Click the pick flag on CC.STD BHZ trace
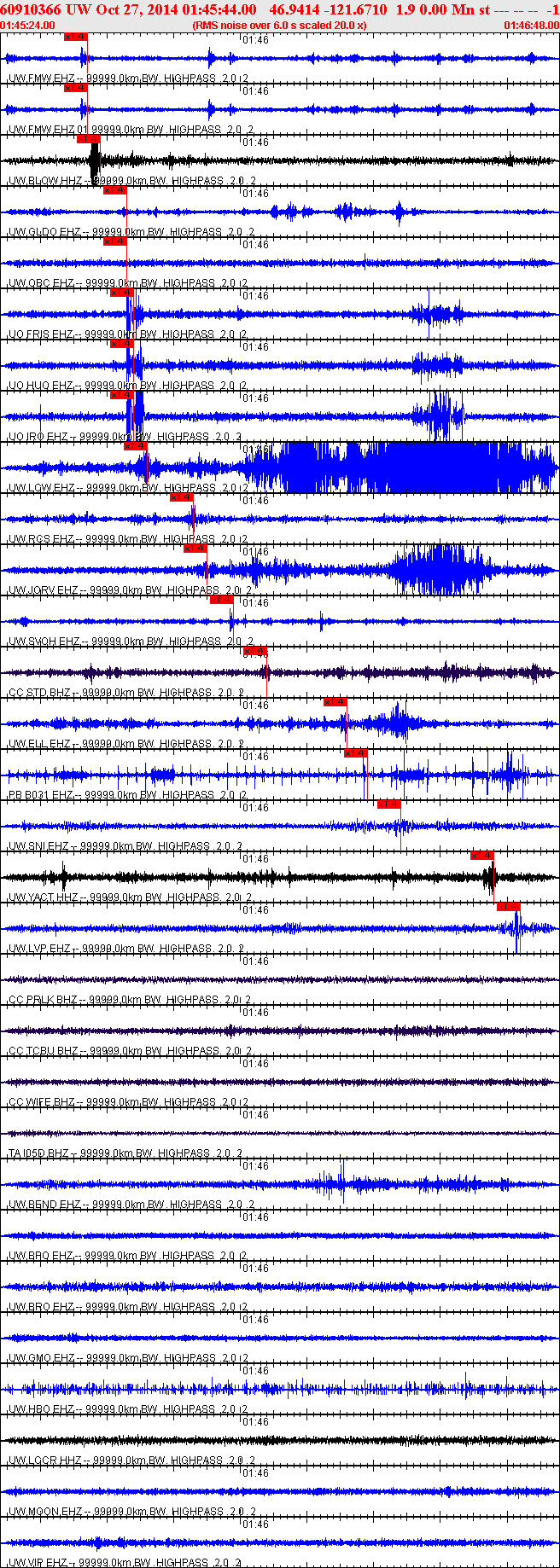The image size is (560, 1568). point(255,650)
